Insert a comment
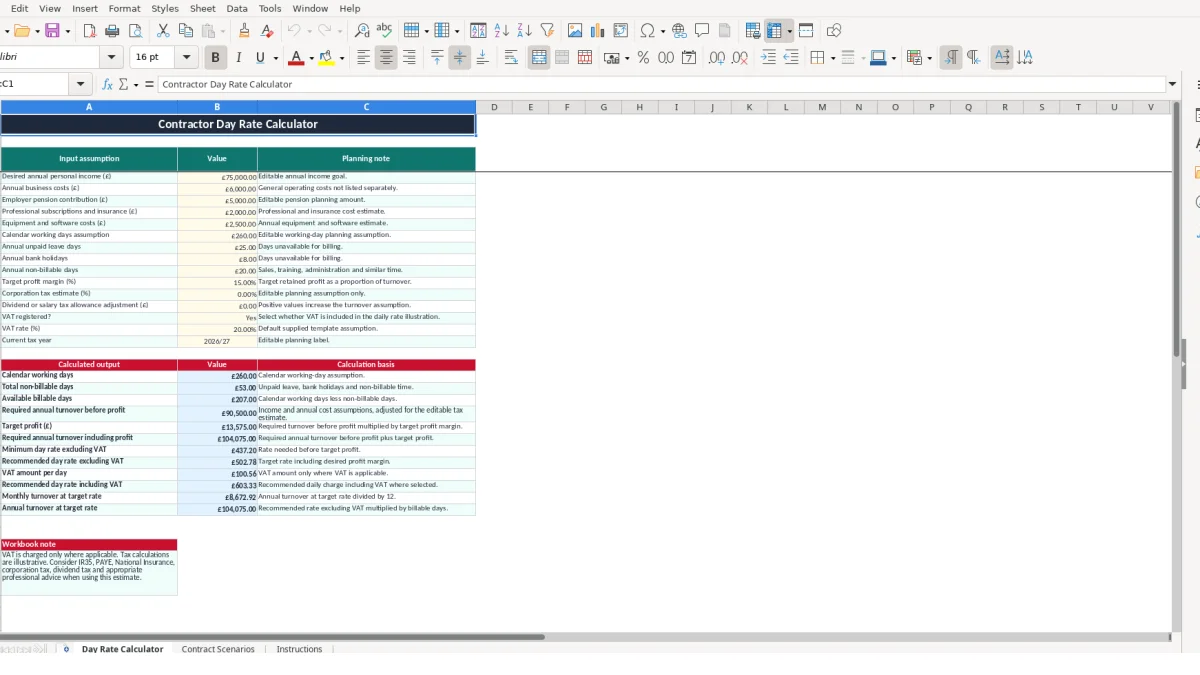The image size is (1200, 675). click(702, 31)
